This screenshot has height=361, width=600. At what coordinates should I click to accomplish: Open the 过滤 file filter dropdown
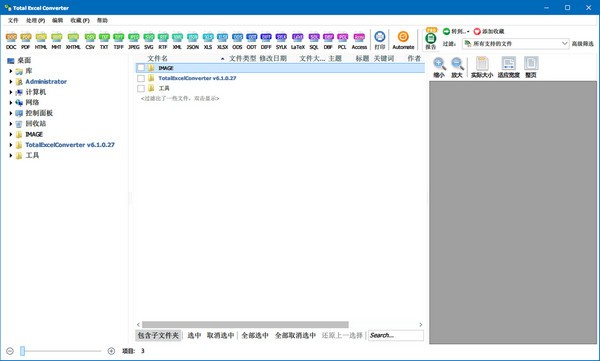point(515,44)
